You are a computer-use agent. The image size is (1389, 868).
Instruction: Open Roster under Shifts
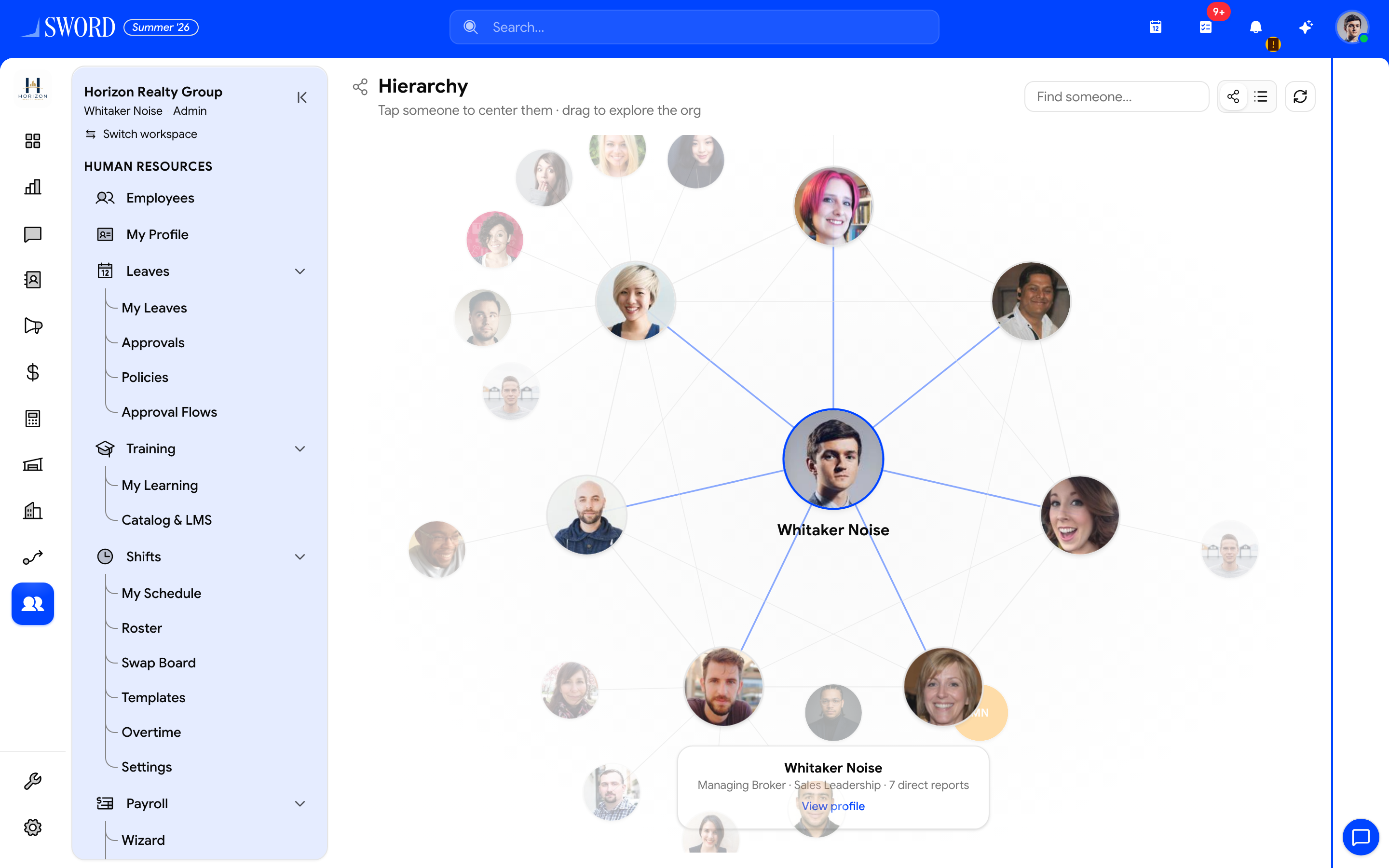[142, 627]
